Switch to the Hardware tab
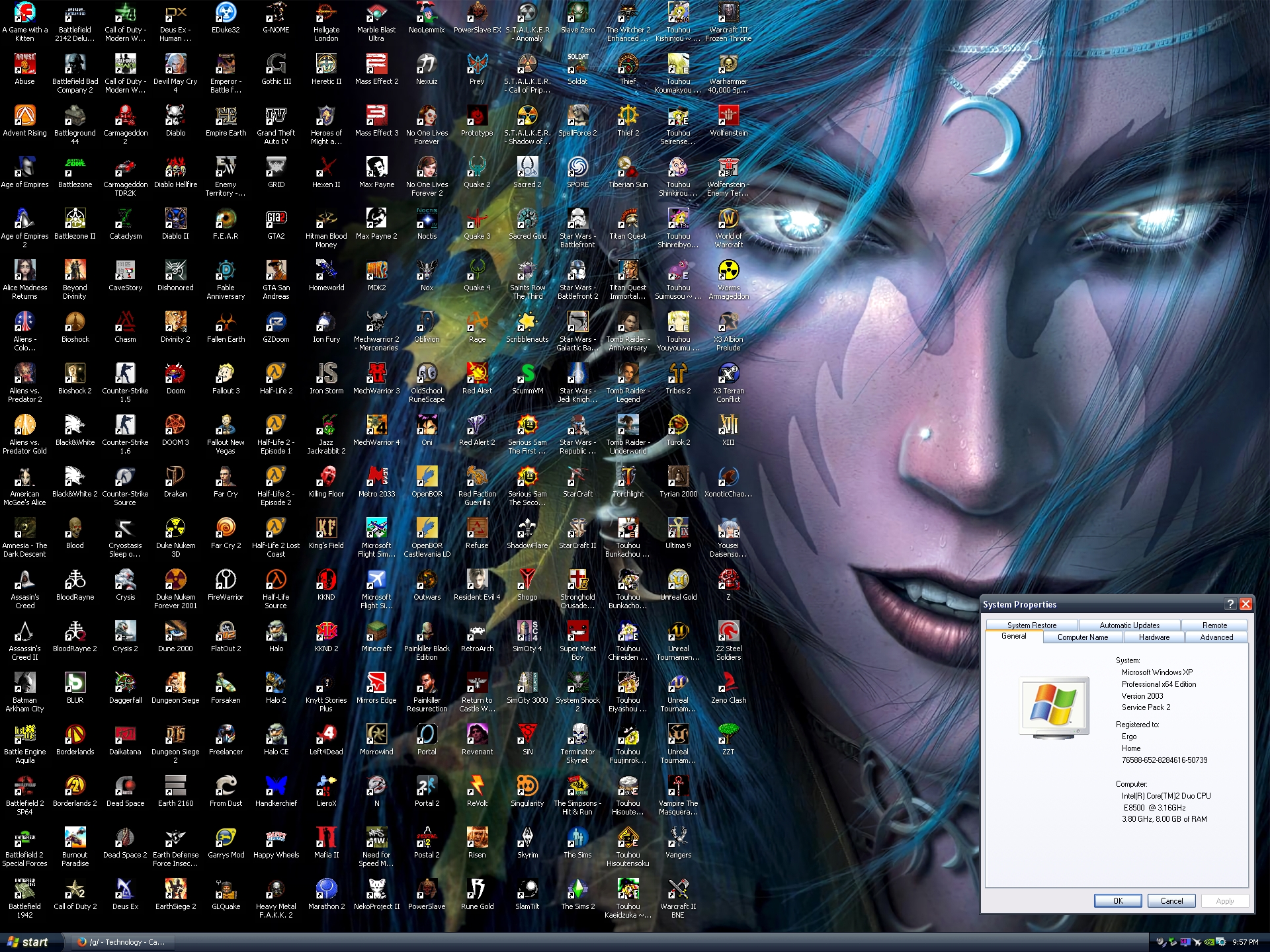Viewport: 1270px width, 952px height. (1154, 637)
